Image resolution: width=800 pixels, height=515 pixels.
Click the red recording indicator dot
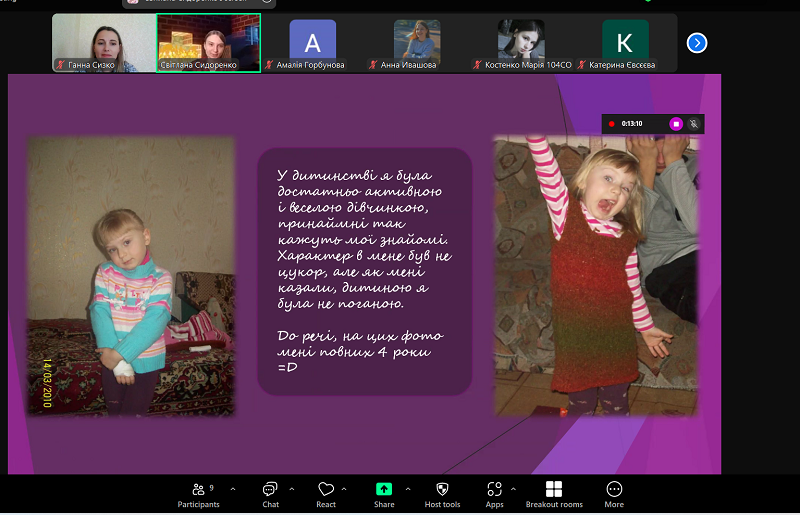pos(611,124)
